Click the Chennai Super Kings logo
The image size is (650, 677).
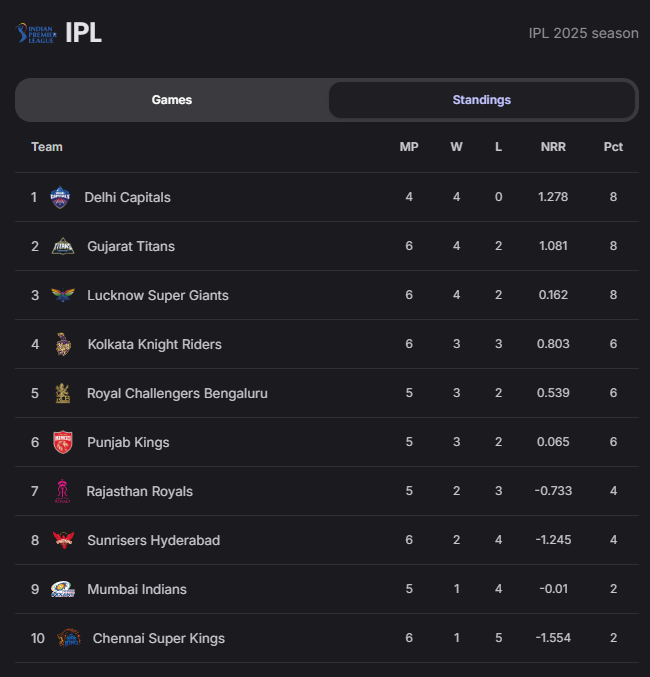point(68,638)
